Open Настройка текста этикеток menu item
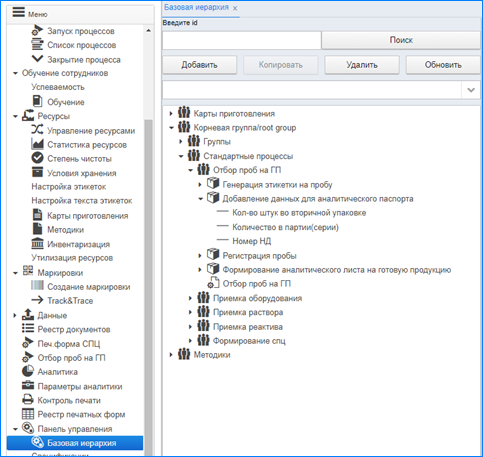This screenshot has width=483, height=457. 82,201
